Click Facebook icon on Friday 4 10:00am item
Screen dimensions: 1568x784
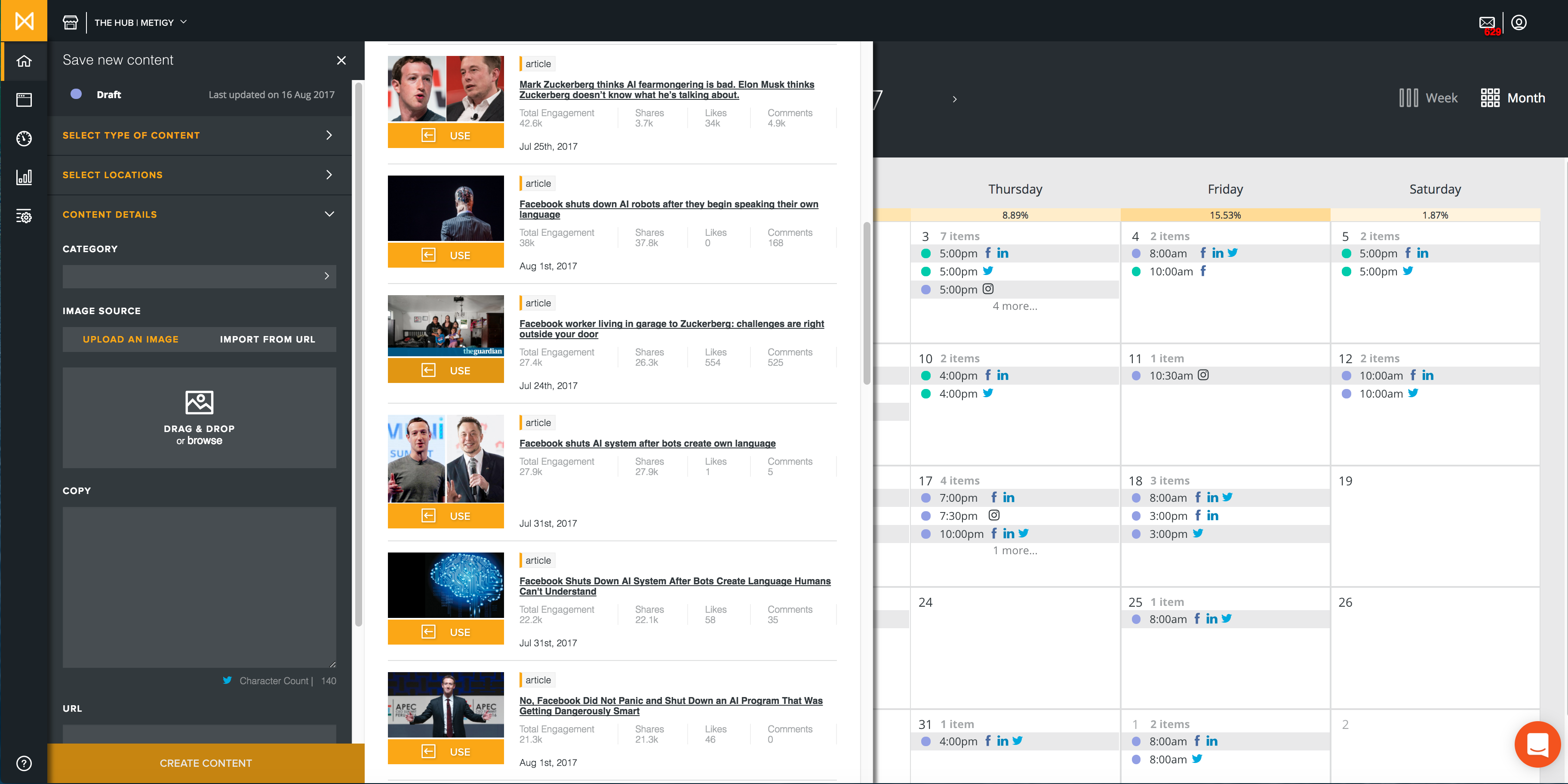click(1203, 271)
